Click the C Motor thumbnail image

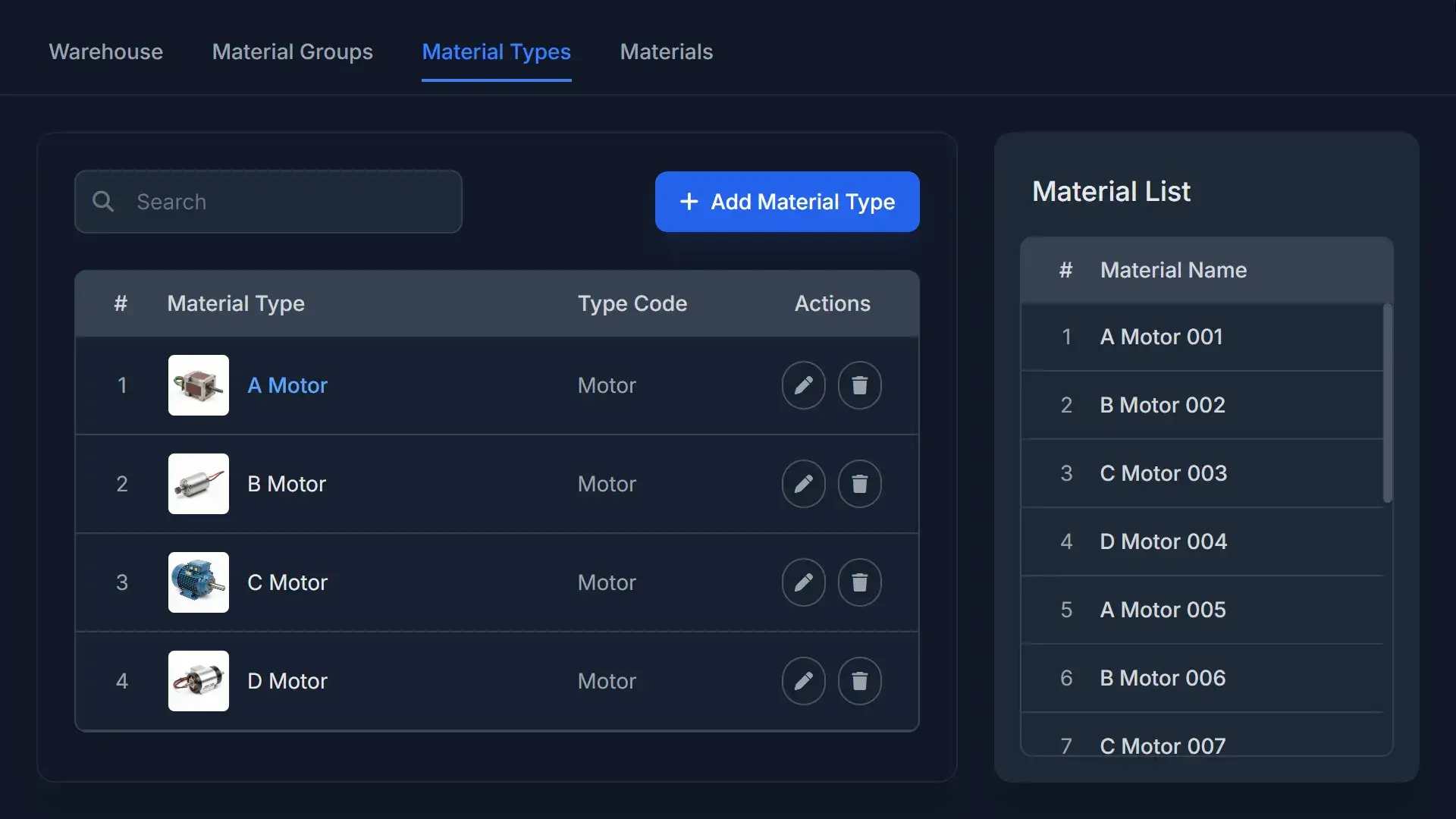click(199, 582)
